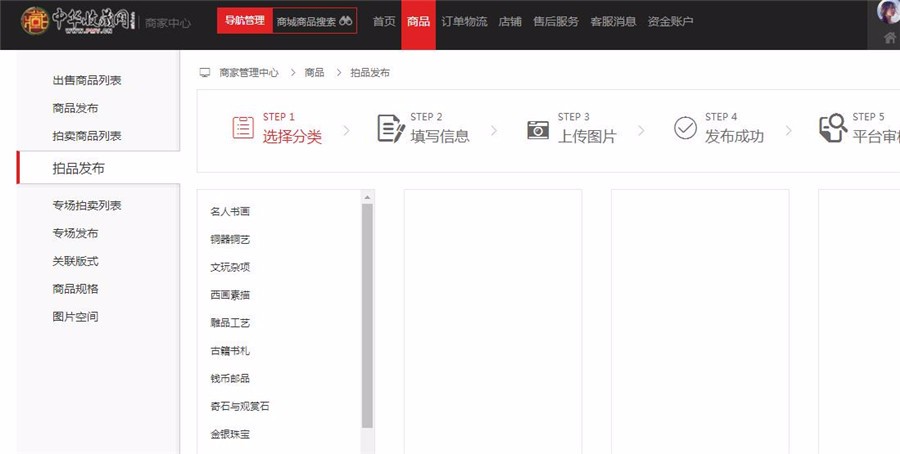Open the 订单物流 menu item
Screen dimensions: 900x454
pos(464,21)
